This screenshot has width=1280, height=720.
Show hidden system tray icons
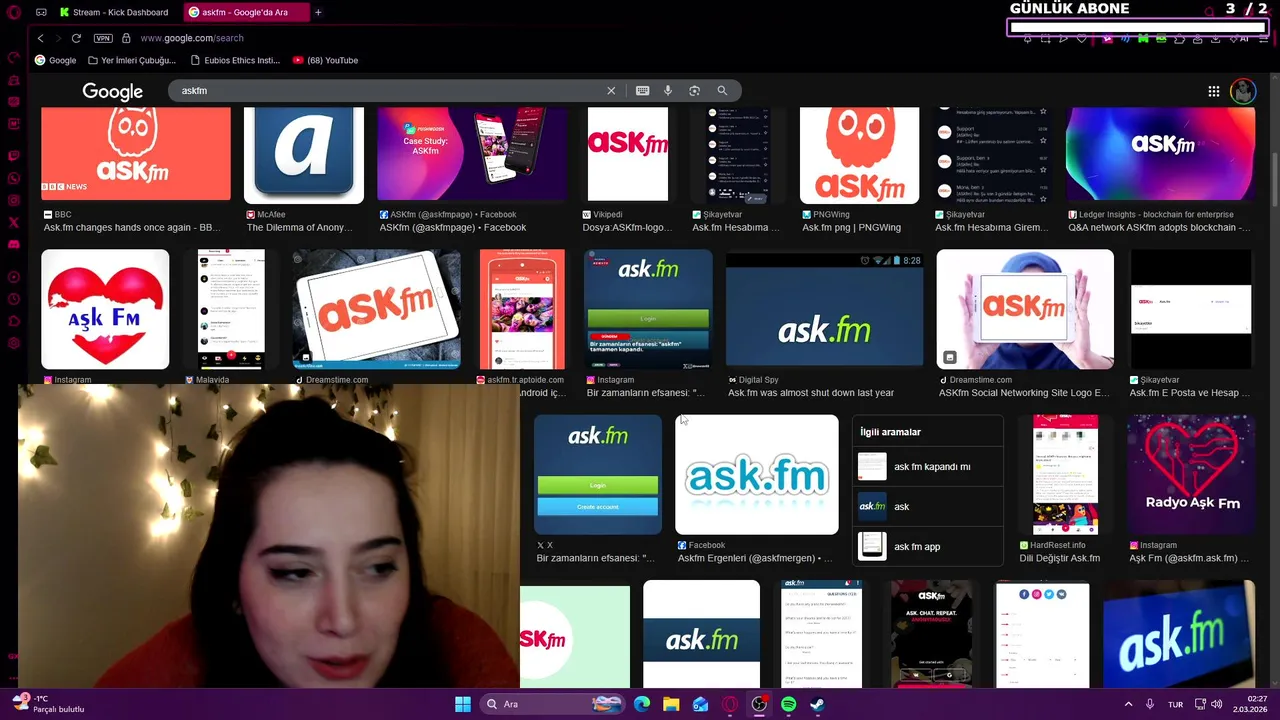(1128, 704)
